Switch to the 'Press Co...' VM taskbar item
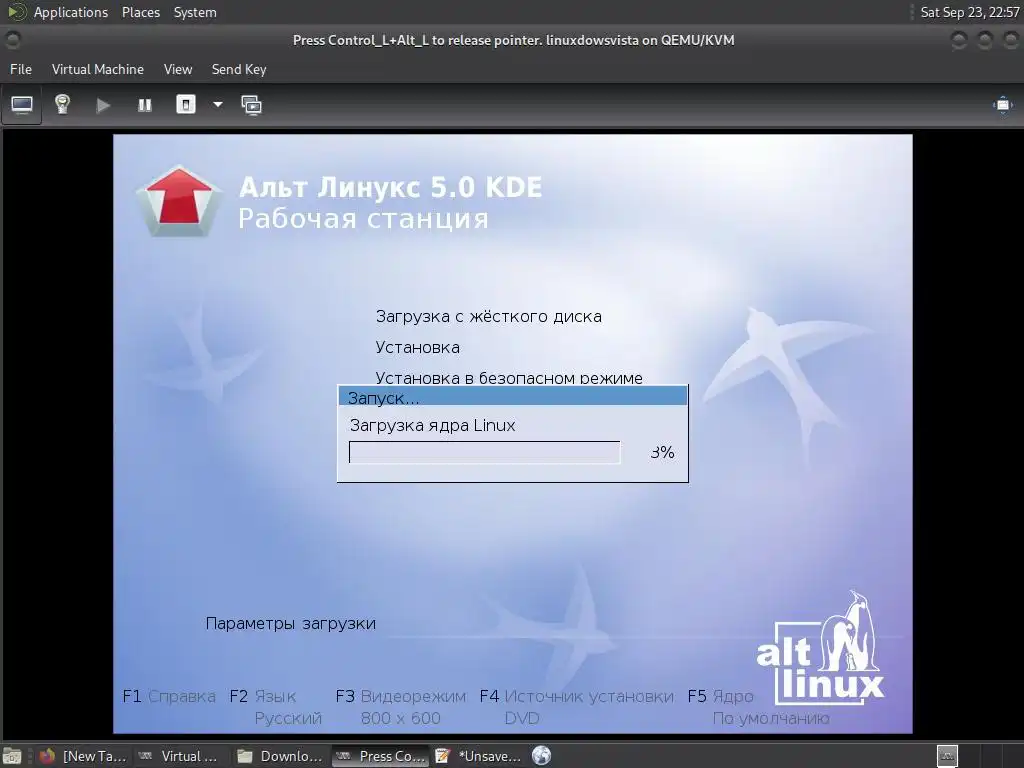This screenshot has width=1024, height=768. 381,756
